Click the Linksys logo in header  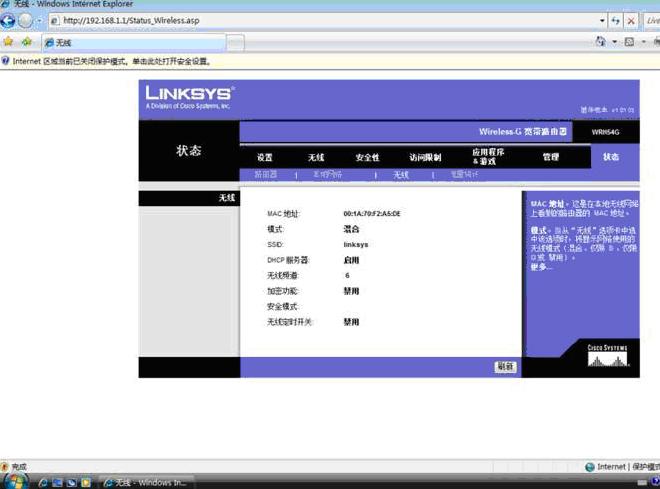pyautogui.click(x=189, y=97)
